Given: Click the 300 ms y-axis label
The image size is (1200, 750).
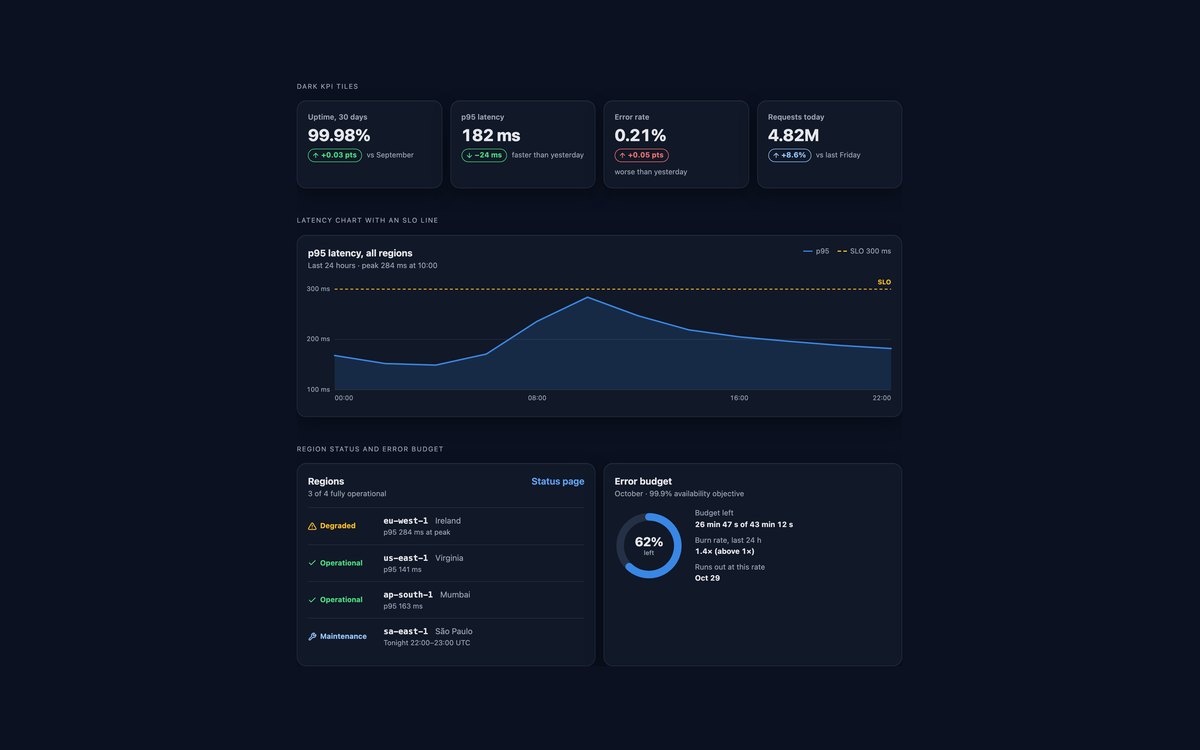Looking at the screenshot, I should click(318, 289).
